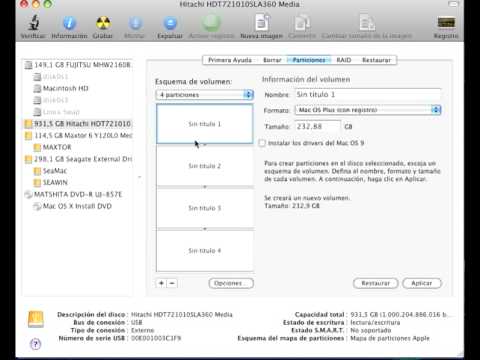Switch to the RAID tab
The width and height of the screenshot is (480, 360).
point(343,60)
